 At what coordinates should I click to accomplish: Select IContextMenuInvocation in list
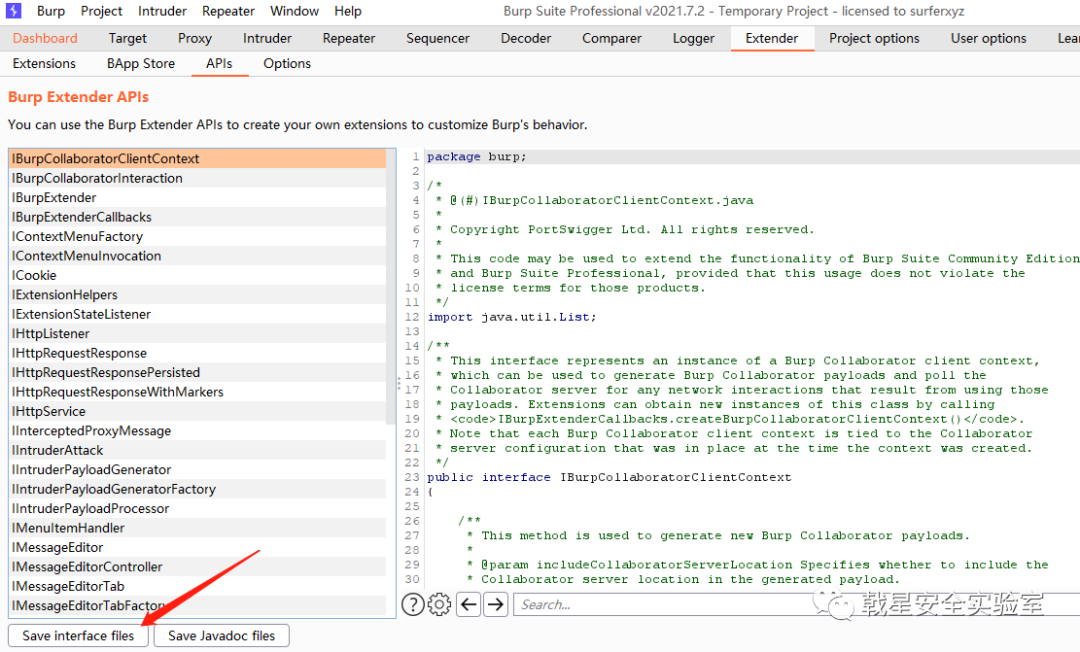(x=197, y=255)
